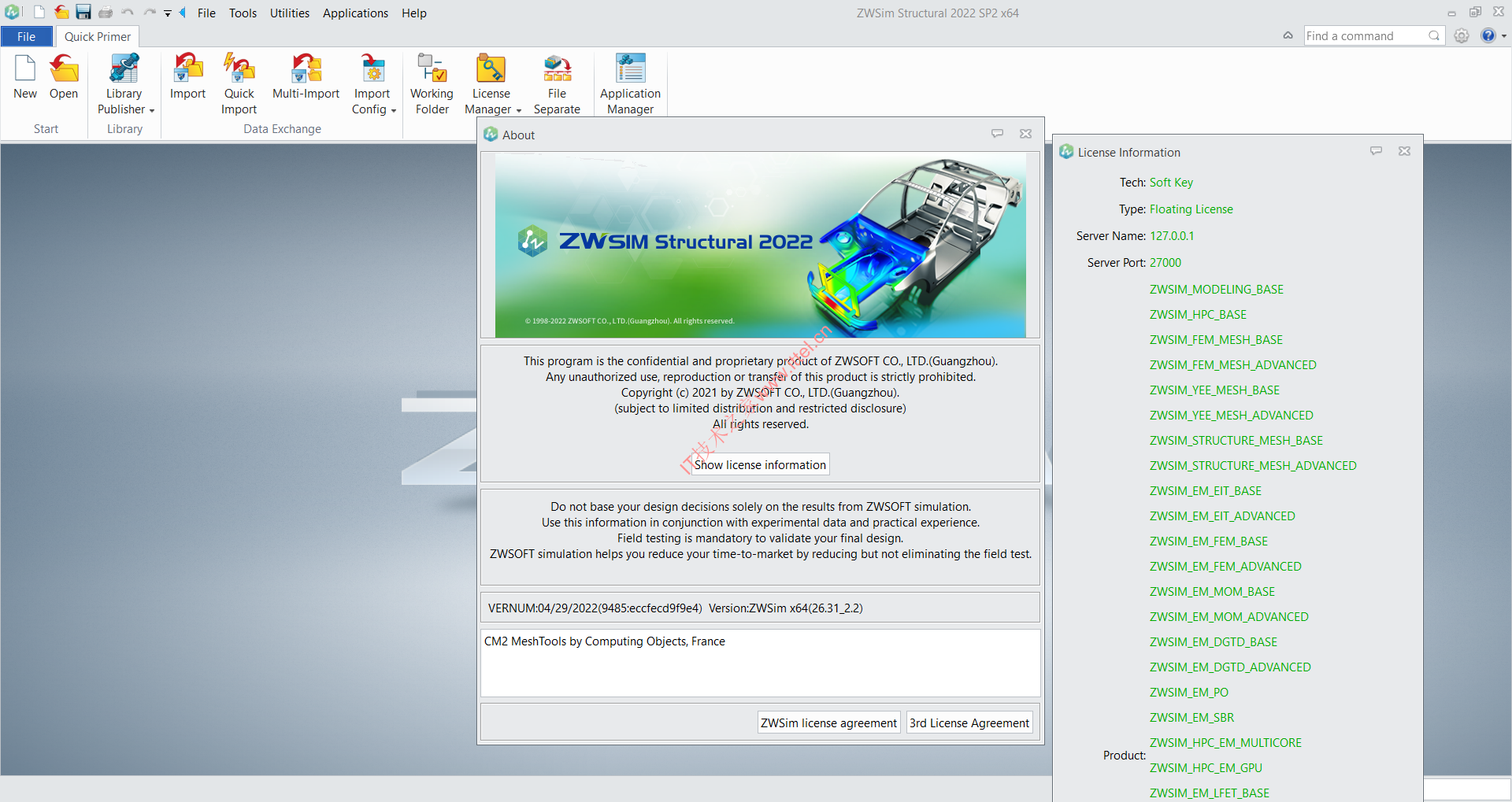
Task: Click the Undo arrow icon
Action: [x=128, y=13]
